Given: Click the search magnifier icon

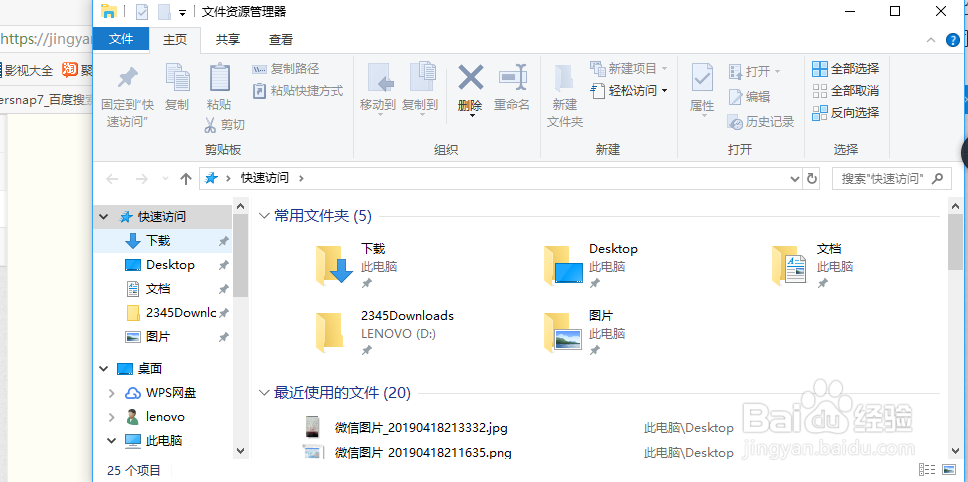Looking at the screenshot, I should 937,179.
